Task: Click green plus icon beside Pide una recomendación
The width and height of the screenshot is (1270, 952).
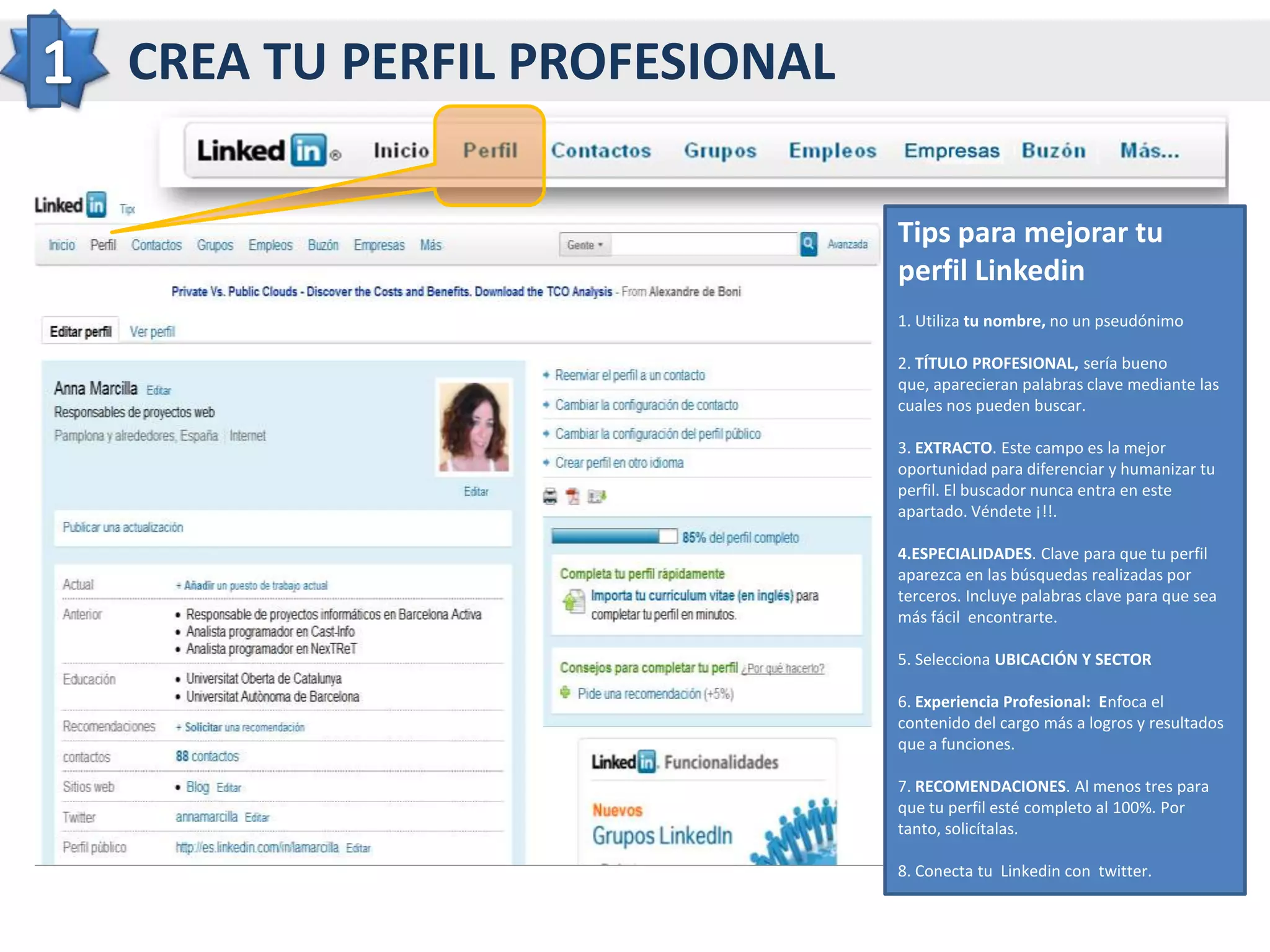Action: coord(565,692)
